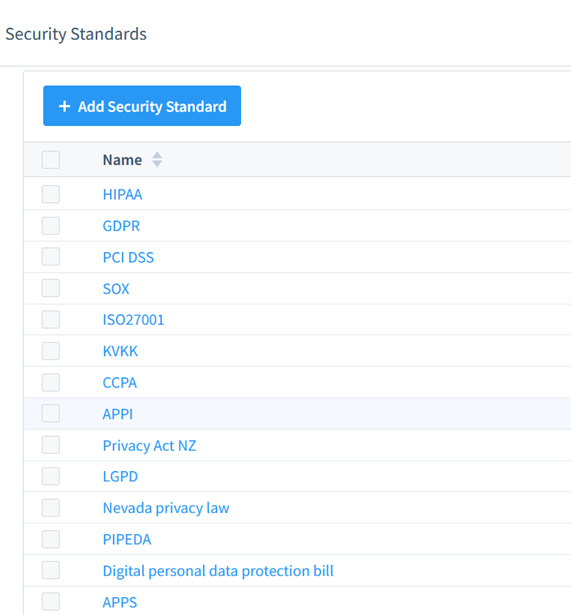This screenshot has width=571, height=615.
Task: Open the HIPAA security standard link
Action: click(122, 194)
